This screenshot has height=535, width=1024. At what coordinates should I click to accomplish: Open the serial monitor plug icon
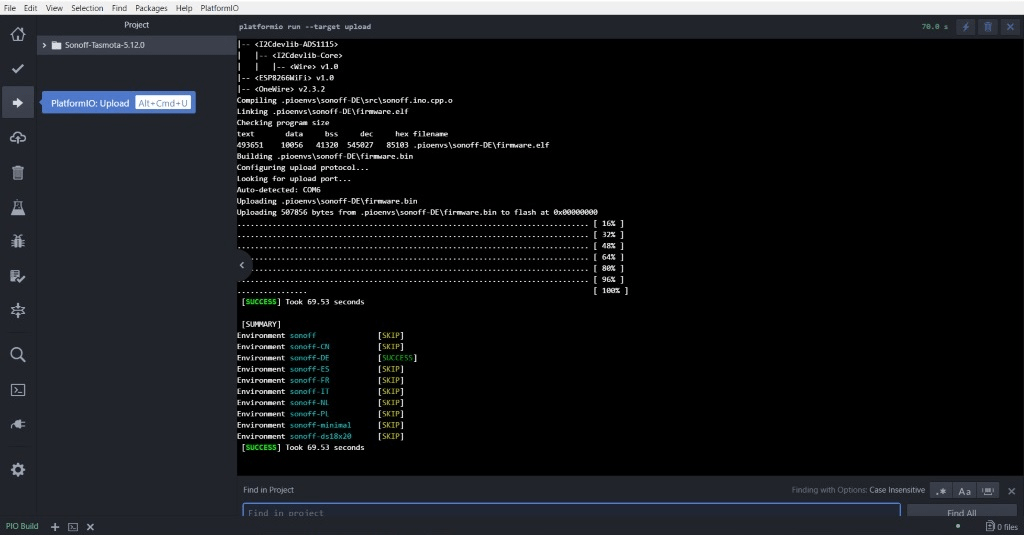click(17, 424)
